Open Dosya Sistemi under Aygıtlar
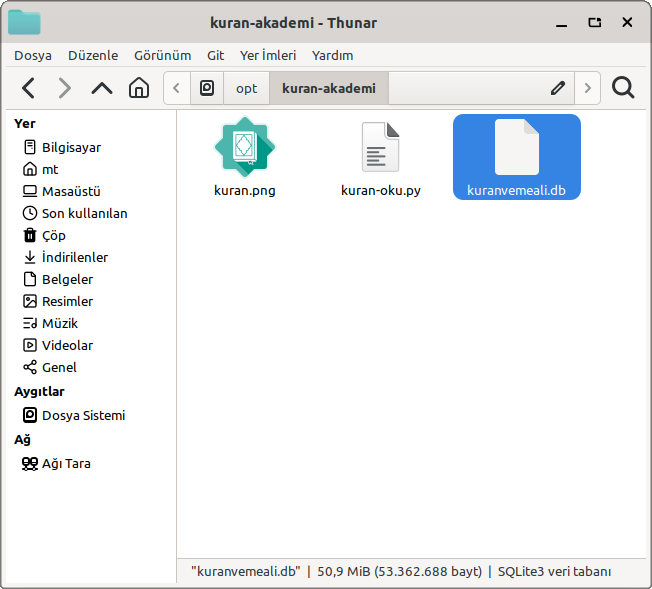Viewport: 652px width, 589px height. [x=83, y=415]
